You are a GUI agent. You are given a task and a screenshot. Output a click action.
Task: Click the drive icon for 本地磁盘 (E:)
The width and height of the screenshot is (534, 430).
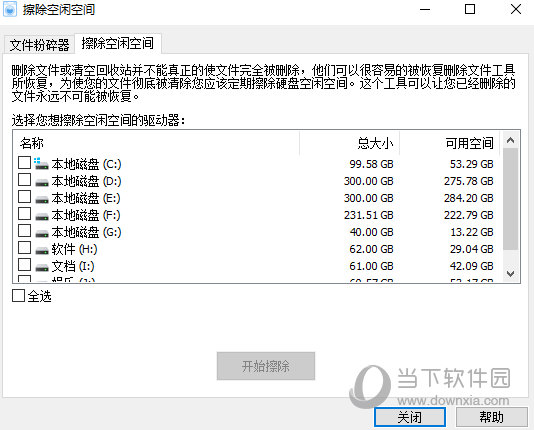pyautogui.click(x=42, y=200)
